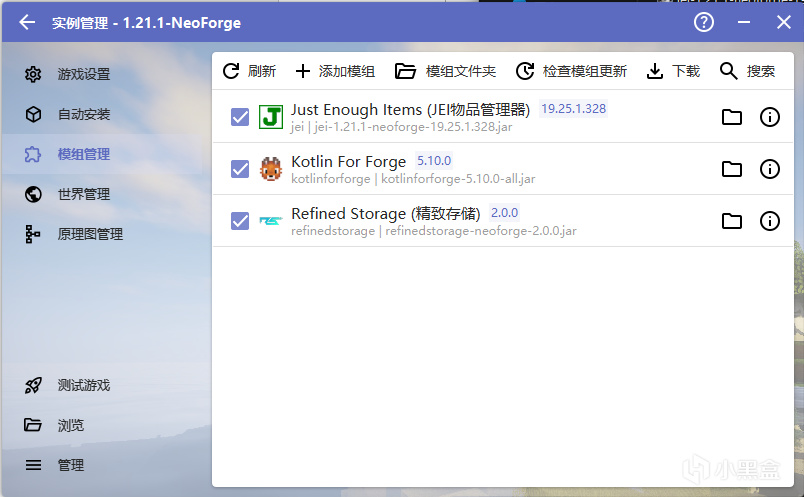
Task: Open the 浏览 sidebar entry
Action: click(103, 425)
